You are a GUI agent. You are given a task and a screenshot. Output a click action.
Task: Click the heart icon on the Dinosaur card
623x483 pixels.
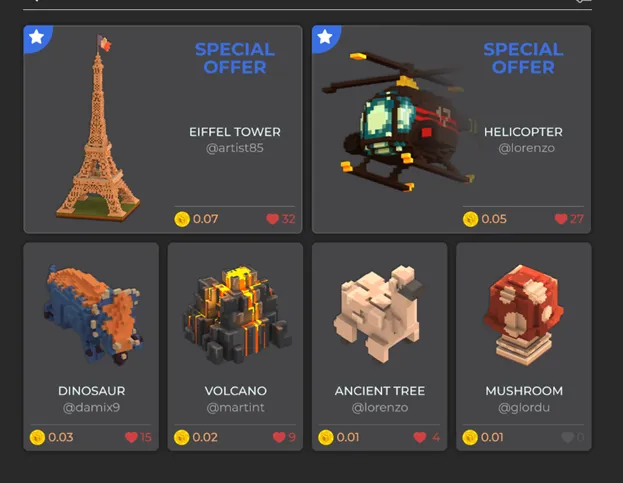point(132,437)
